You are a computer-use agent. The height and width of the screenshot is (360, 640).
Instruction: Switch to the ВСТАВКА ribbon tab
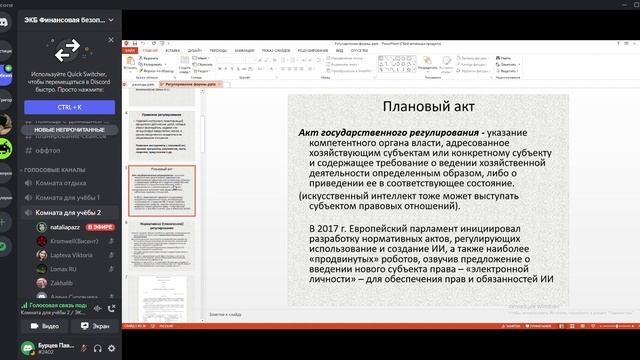pos(173,51)
